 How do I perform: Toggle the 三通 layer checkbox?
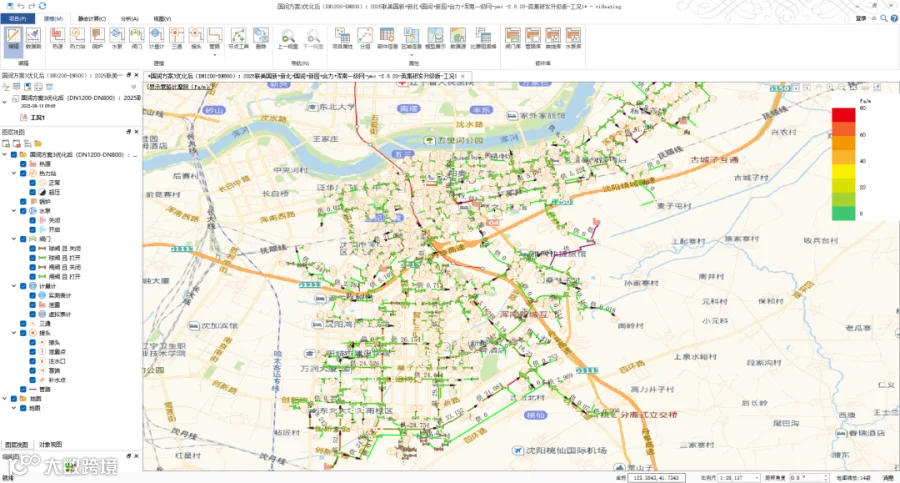23,323
